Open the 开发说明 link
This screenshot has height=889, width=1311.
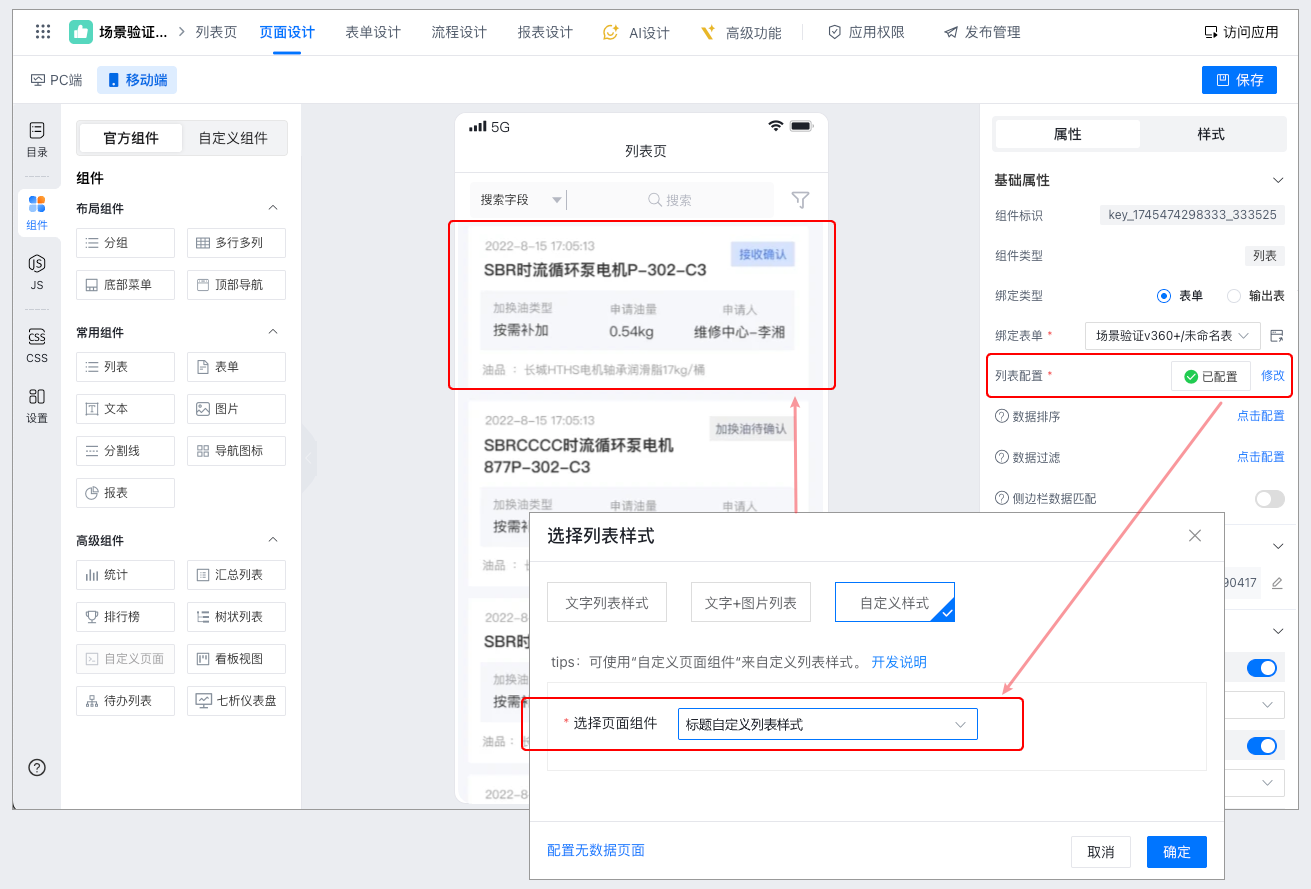tap(899, 662)
